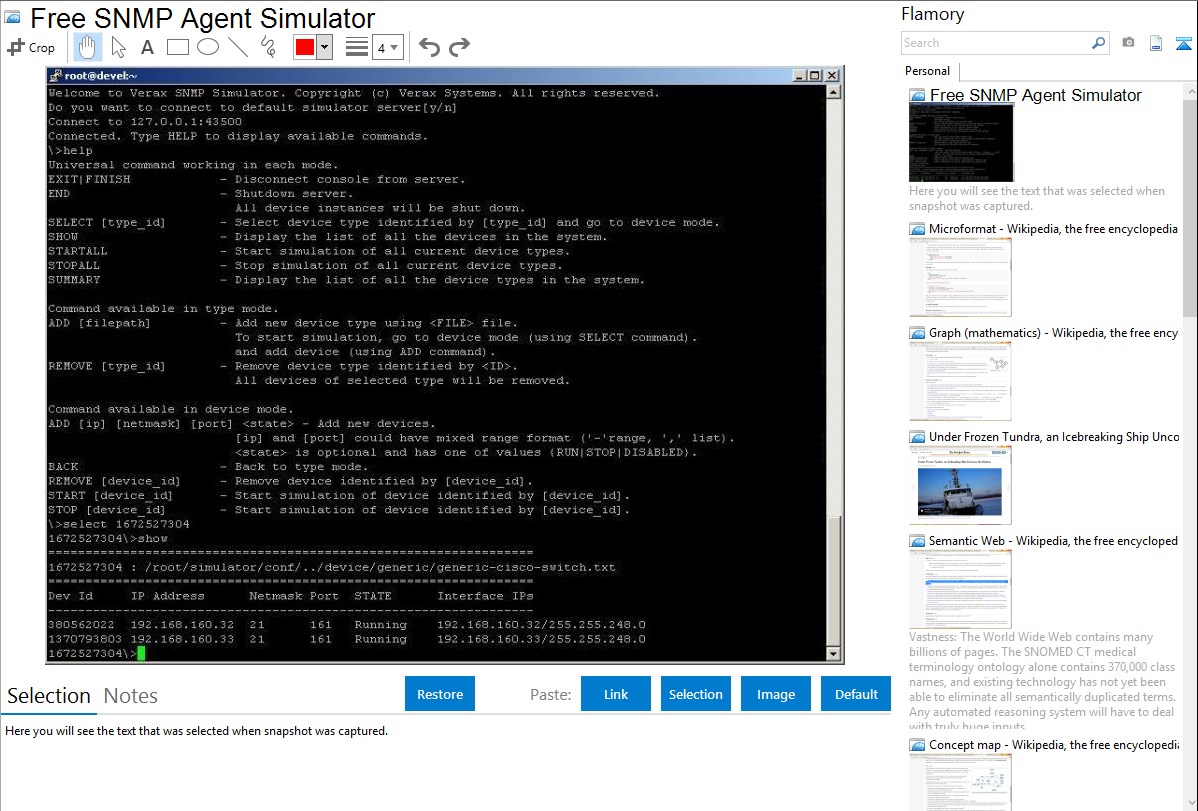This screenshot has height=811, width=1198.
Task: Click the page document icon next to camera
Action: click(1156, 43)
